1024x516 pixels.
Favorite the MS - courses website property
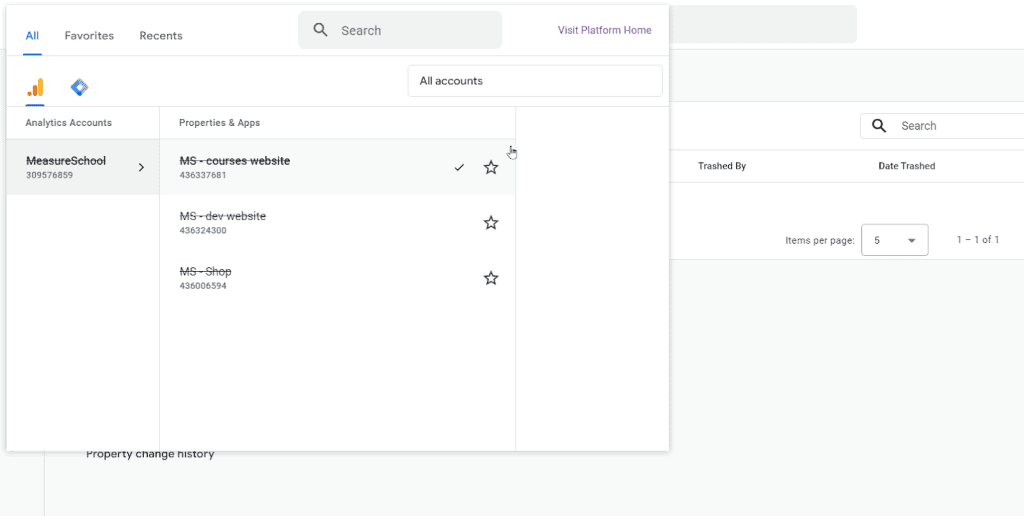[491, 168]
